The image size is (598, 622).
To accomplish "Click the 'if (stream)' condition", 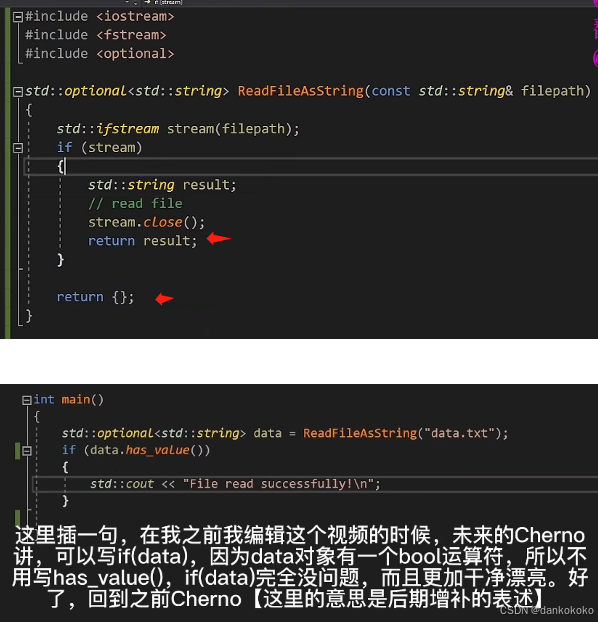I will click(99, 148).
